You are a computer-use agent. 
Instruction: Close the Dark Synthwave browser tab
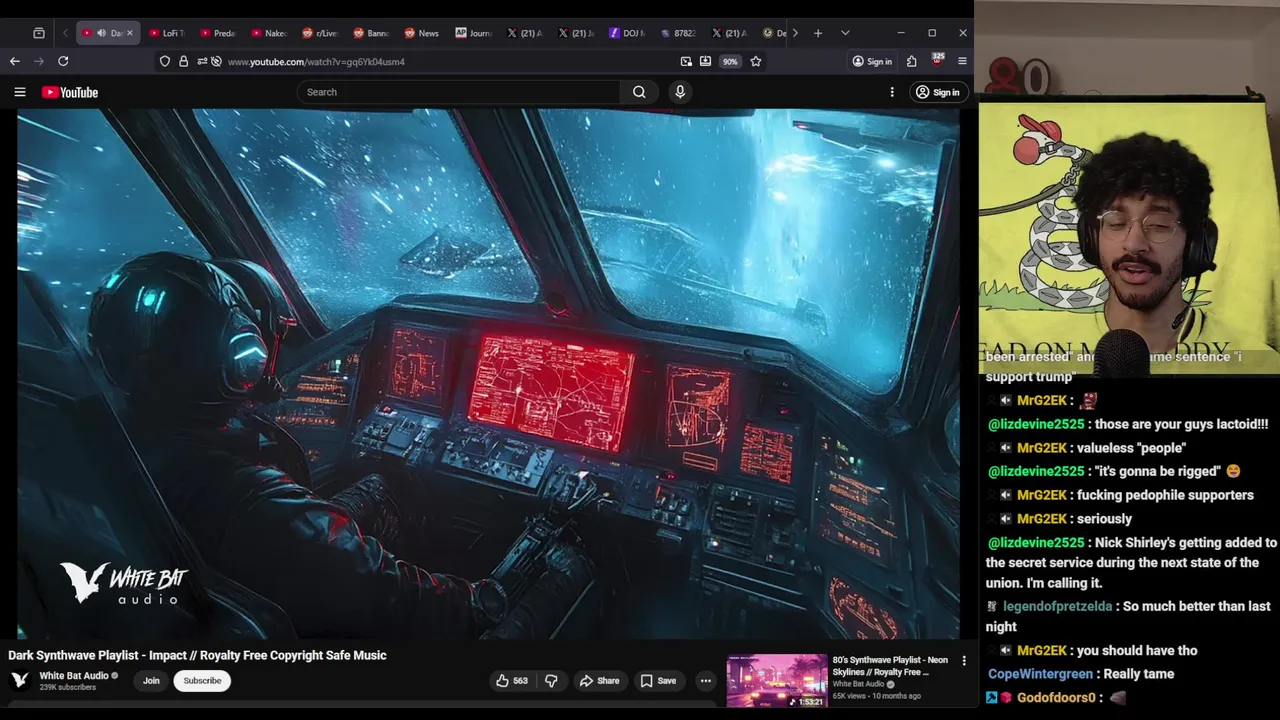tap(129, 33)
